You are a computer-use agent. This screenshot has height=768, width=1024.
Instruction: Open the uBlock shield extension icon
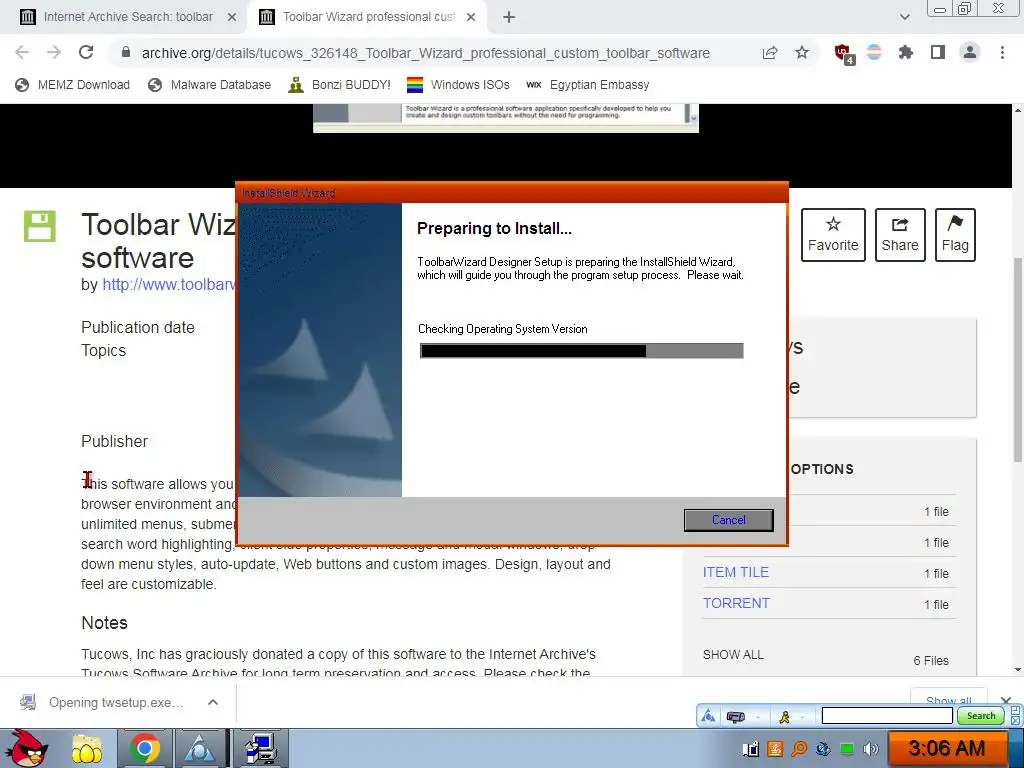pyautogui.click(x=844, y=53)
